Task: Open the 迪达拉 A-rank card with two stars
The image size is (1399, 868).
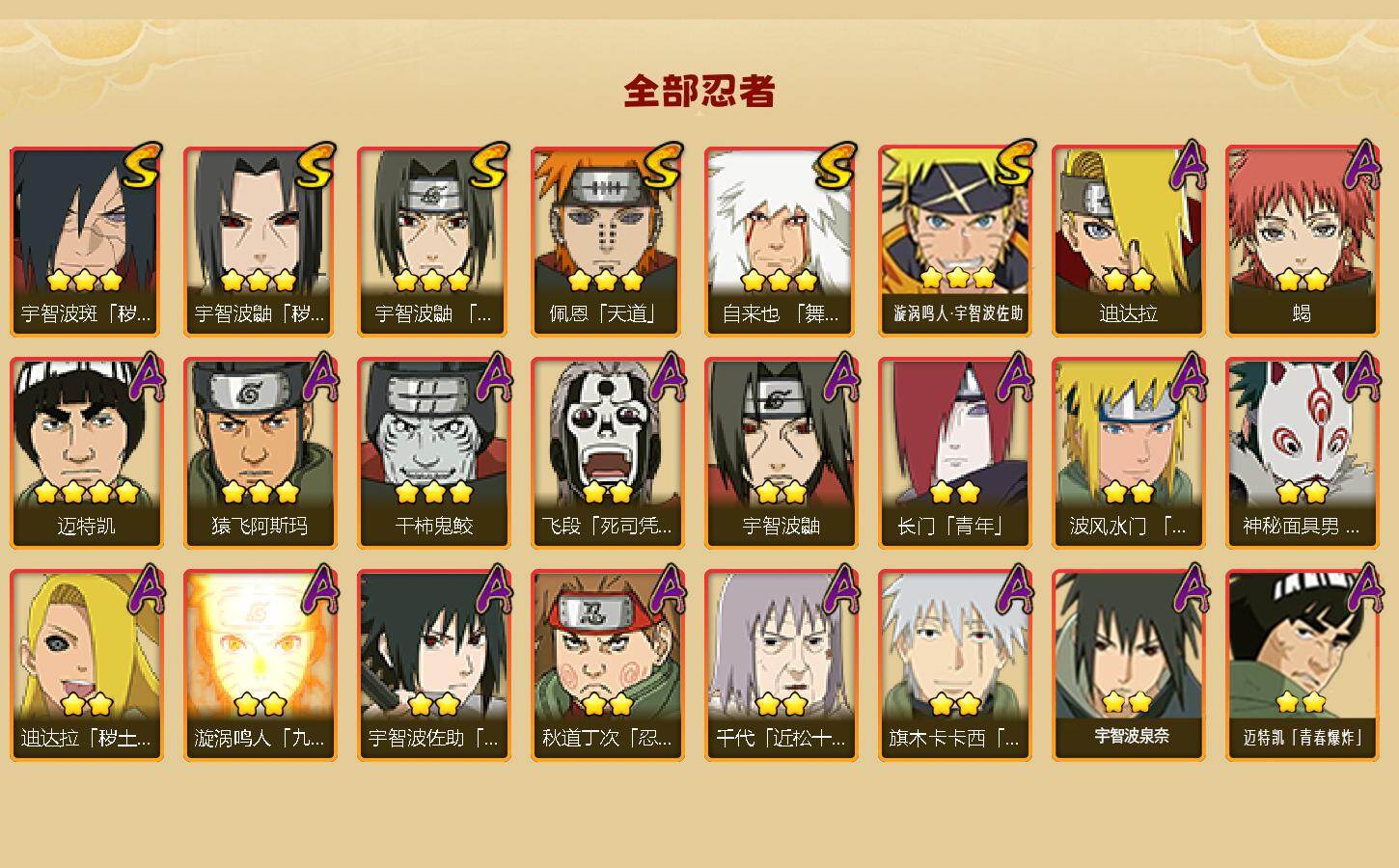Action: click(1128, 241)
